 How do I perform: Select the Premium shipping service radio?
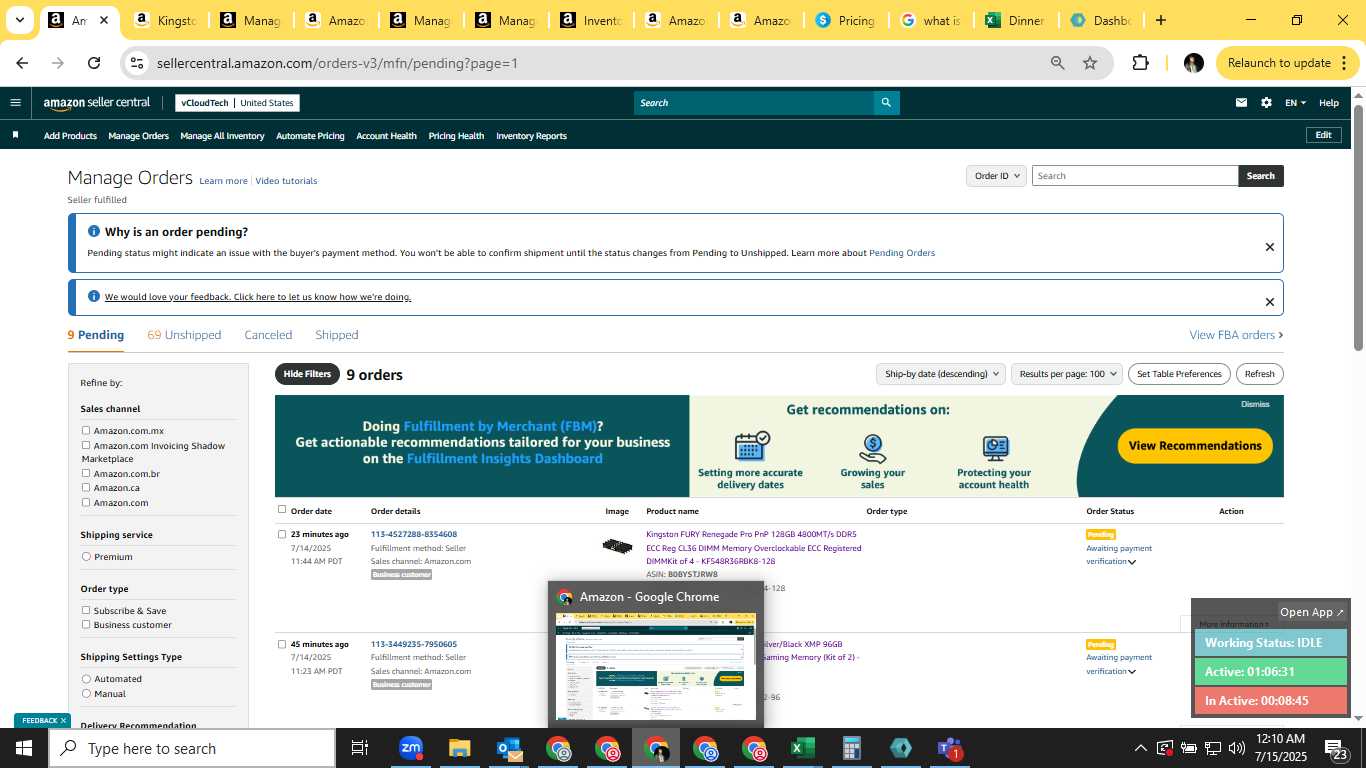(x=86, y=557)
